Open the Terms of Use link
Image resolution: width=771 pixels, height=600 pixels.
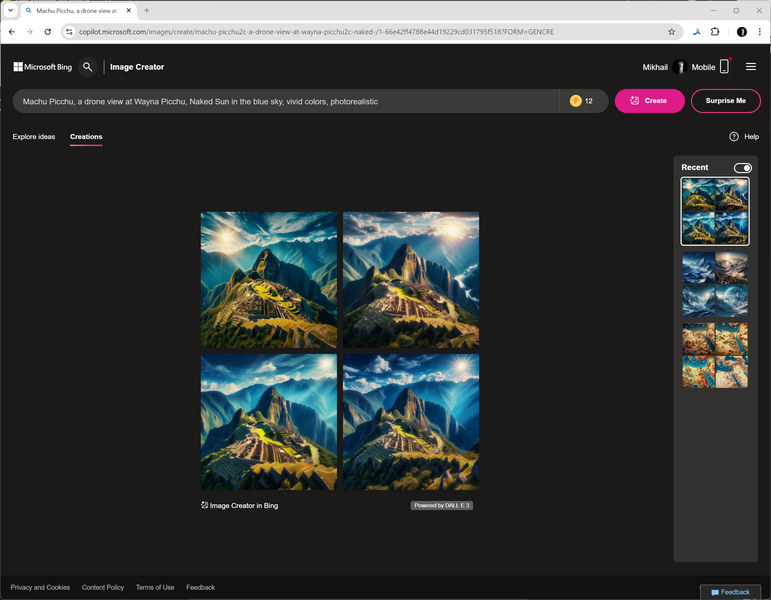click(x=155, y=587)
